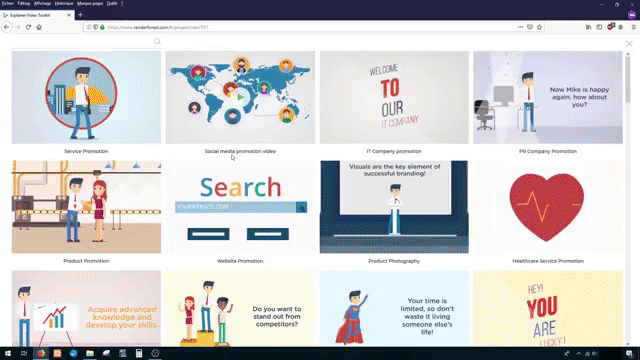The image size is (640, 360).
Task: Go to the browser home page
Action: click(x=39, y=27)
